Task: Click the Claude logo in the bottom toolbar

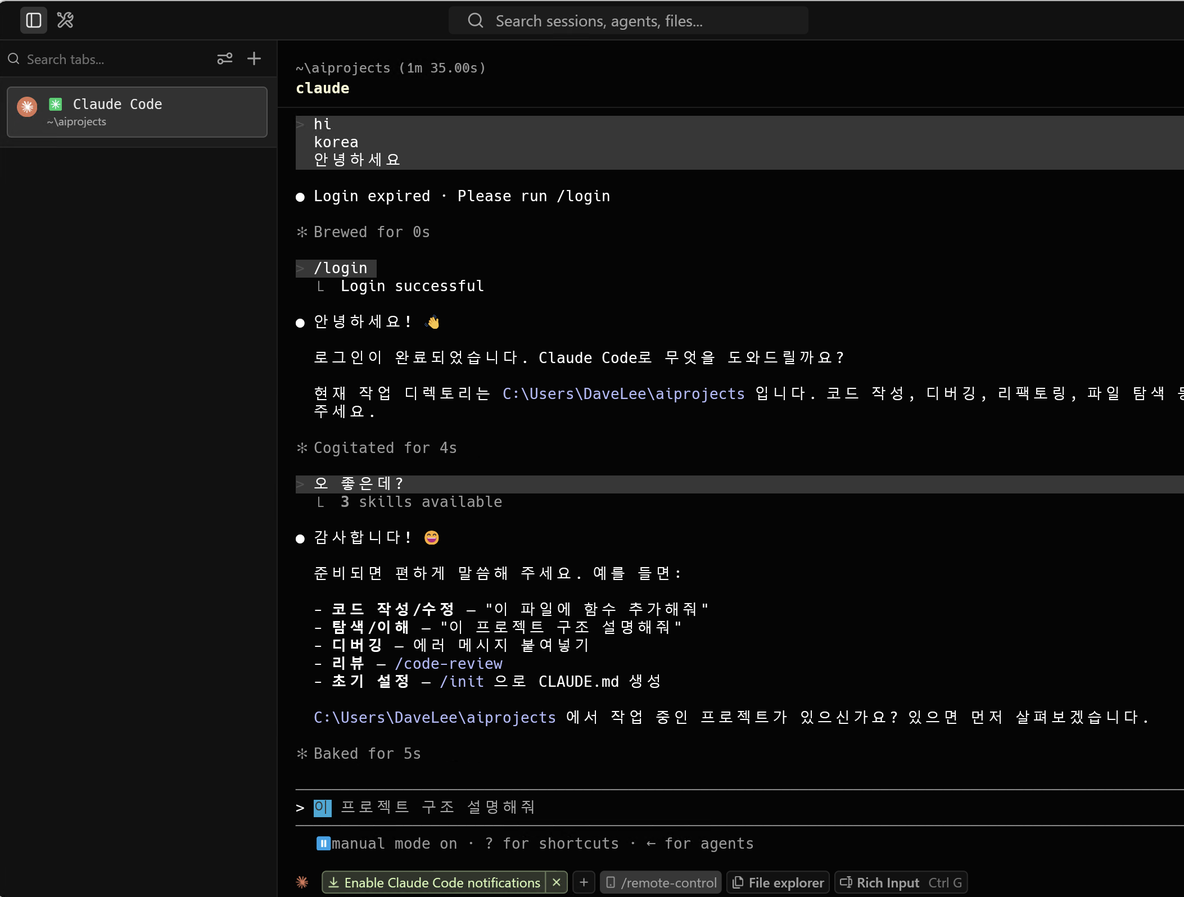Action: [302, 883]
